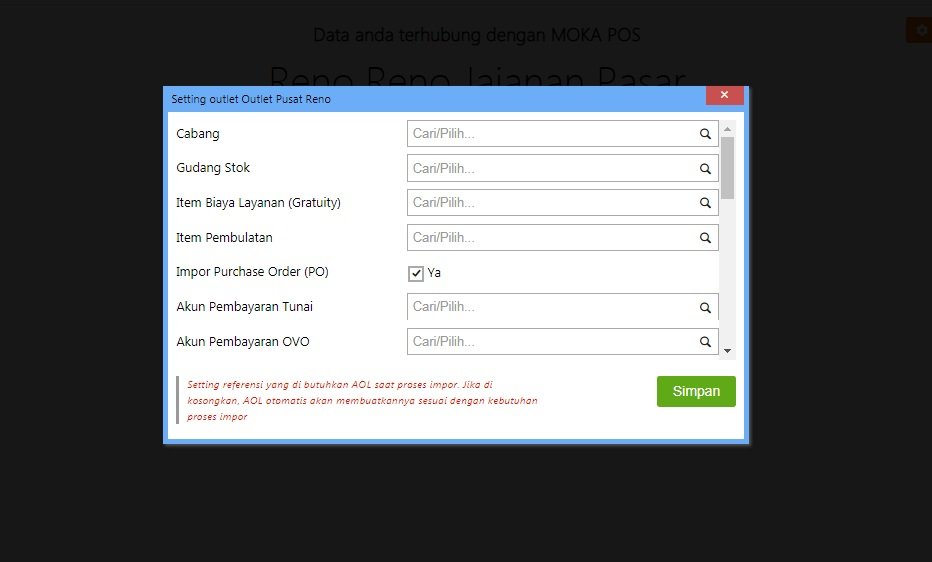Focus the Akun Pembayaran OVO field
Screen dimensions: 932x562
click(550, 342)
